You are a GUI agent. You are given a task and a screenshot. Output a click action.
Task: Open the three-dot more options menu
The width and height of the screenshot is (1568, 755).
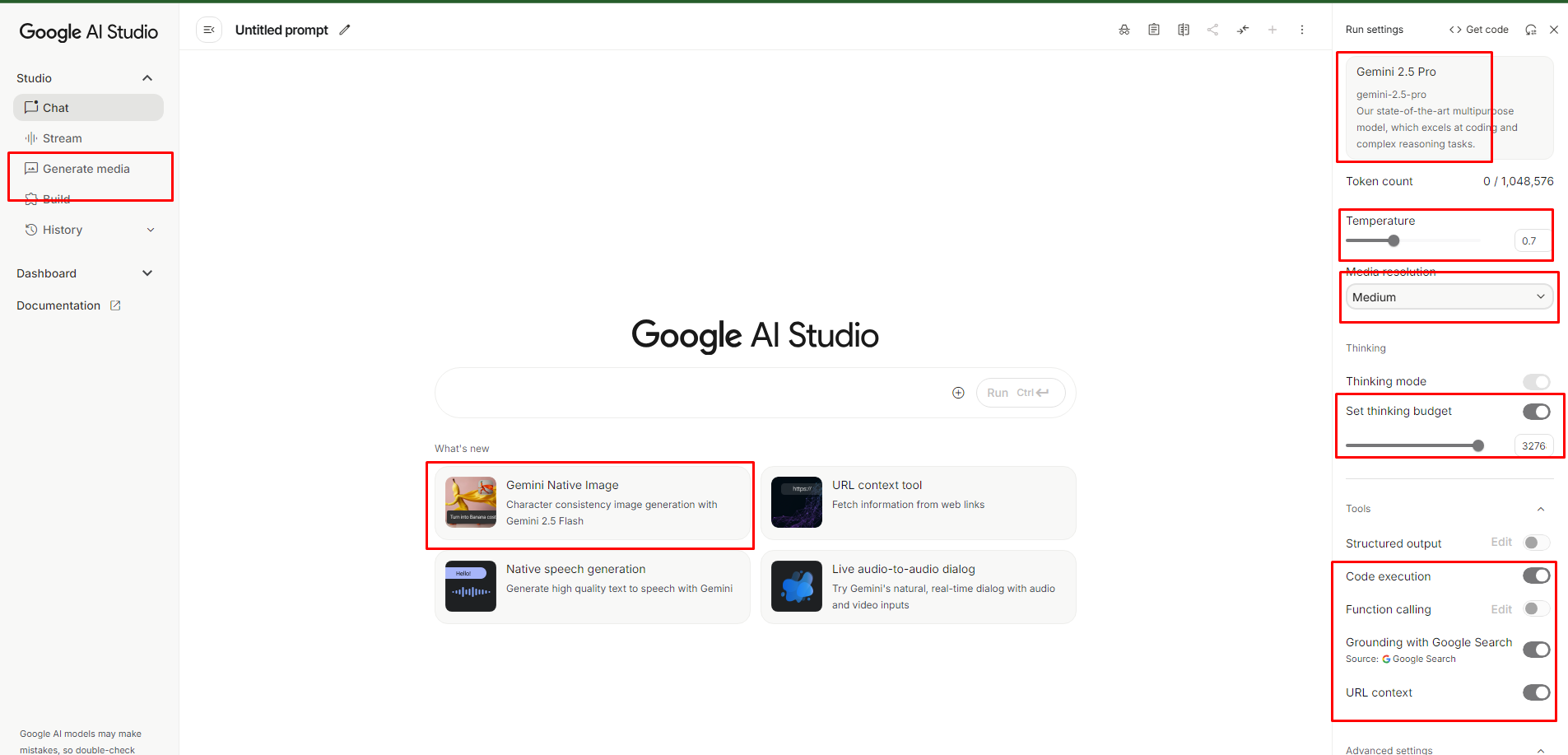pyautogui.click(x=1302, y=30)
